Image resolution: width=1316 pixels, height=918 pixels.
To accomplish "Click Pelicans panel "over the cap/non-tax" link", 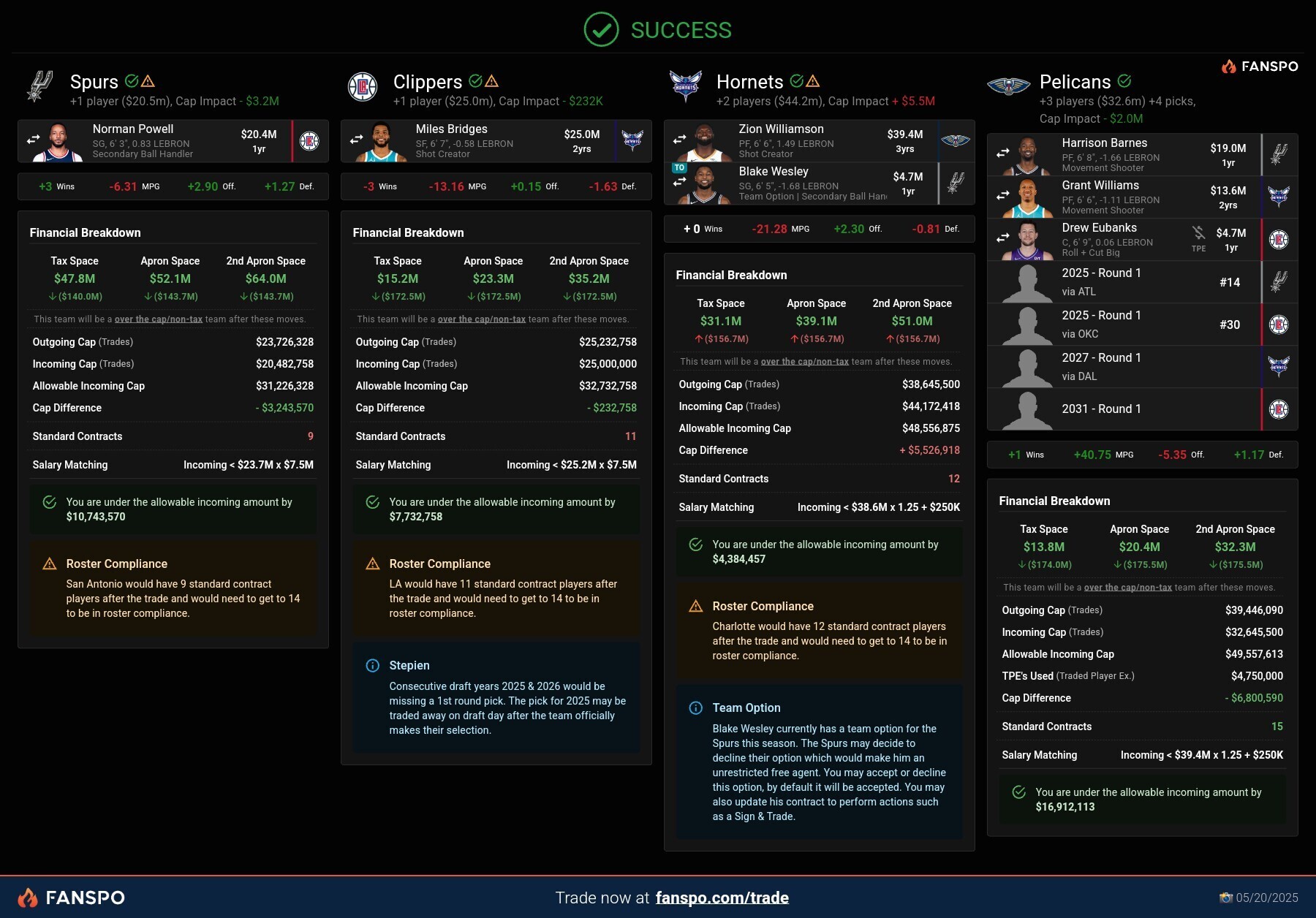I will pyautogui.click(x=1128, y=588).
